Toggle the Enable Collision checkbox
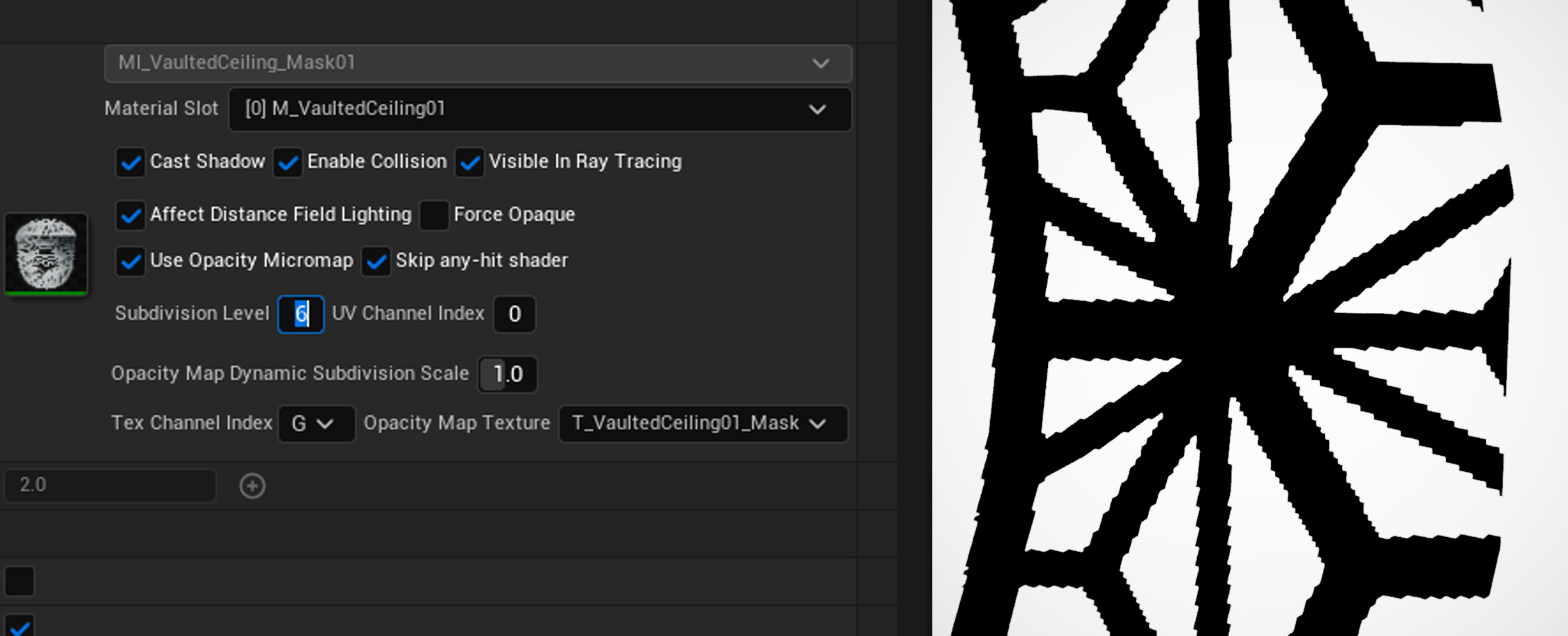Screen dimensions: 1568x636 287,163
